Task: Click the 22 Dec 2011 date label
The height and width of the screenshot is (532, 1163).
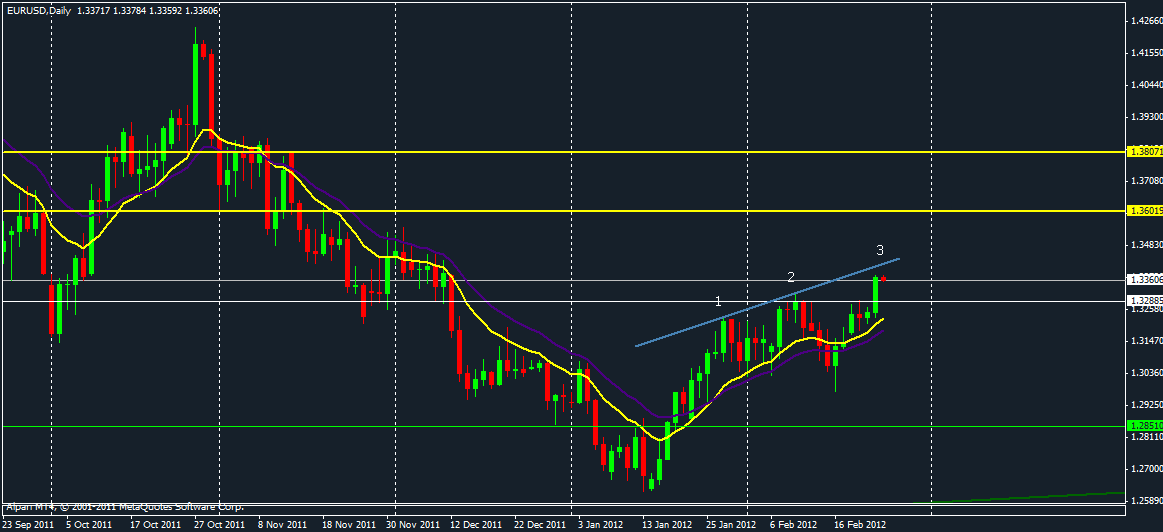Action: pyautogui.click(x=541, y=523)
